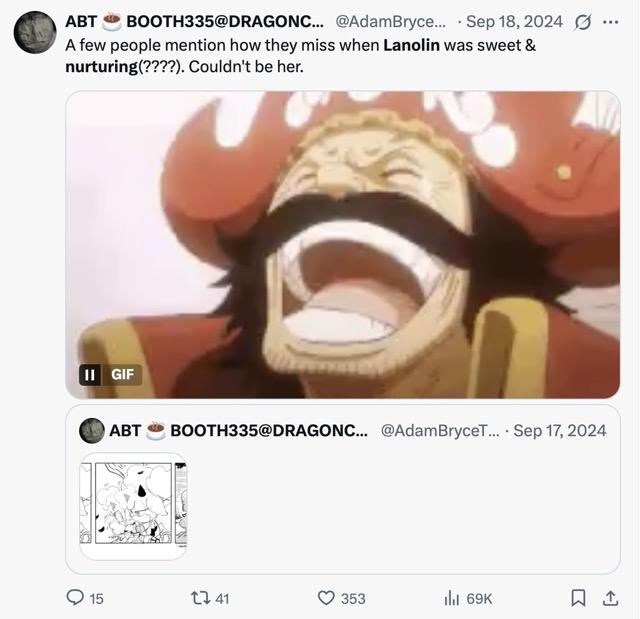This screenshot has height=619, width=640.
Task: Open the @AdamBryce handle link
Action: tap(391, 22)
